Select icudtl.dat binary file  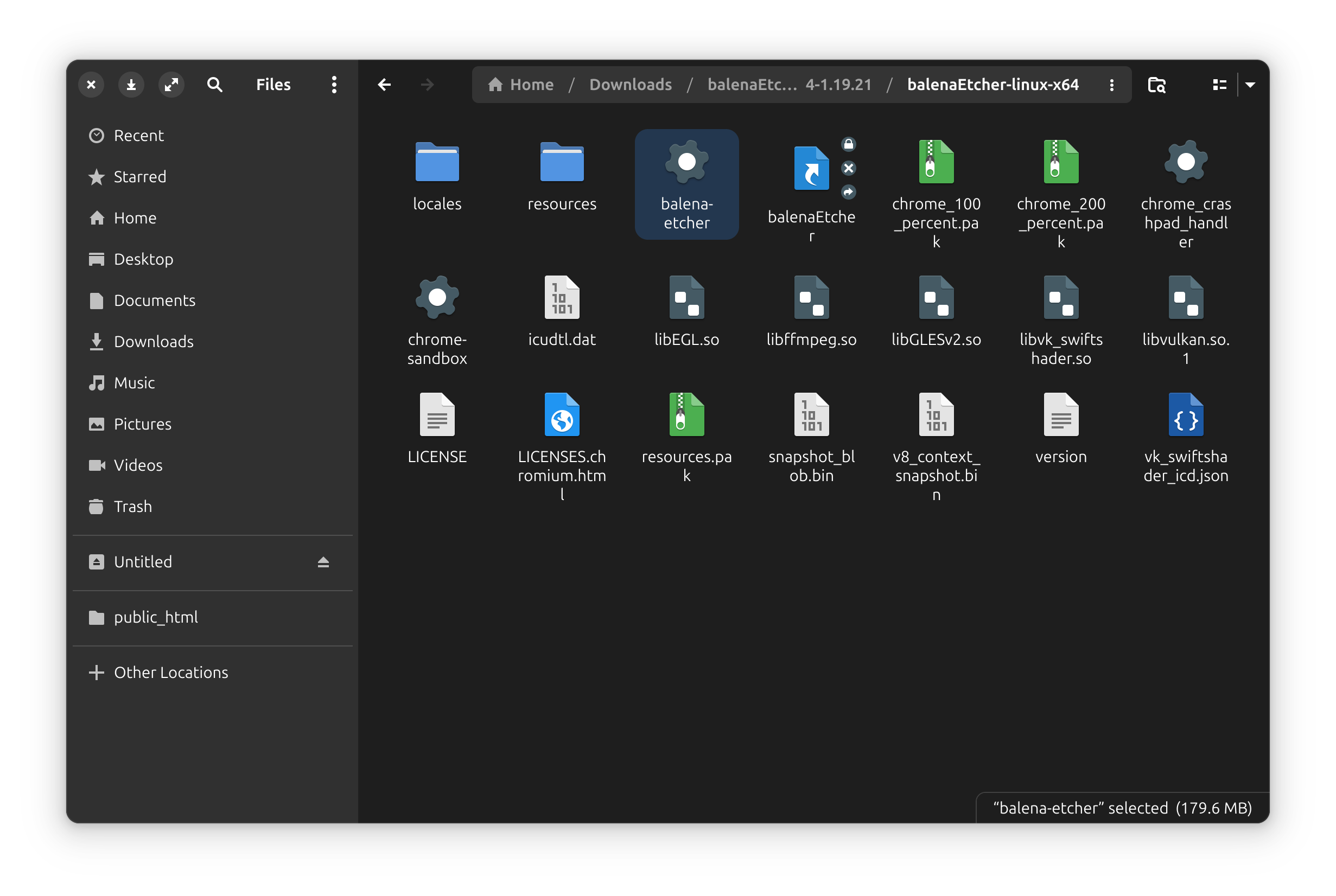click(x=562, y=298)
